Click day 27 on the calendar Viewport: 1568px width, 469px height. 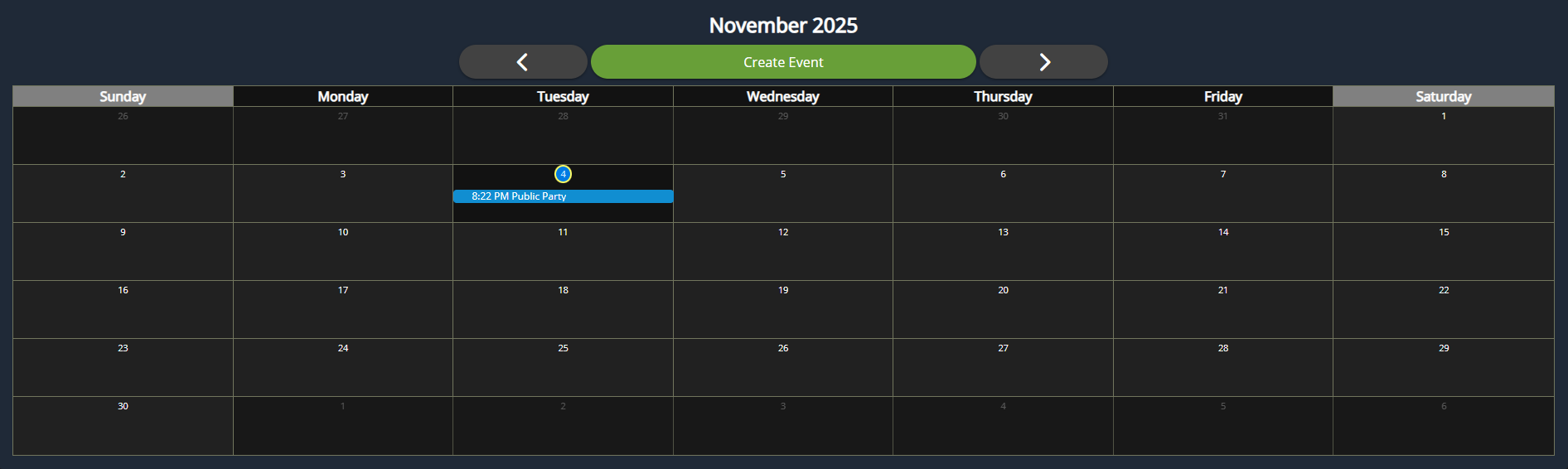tap(1003, 367)
